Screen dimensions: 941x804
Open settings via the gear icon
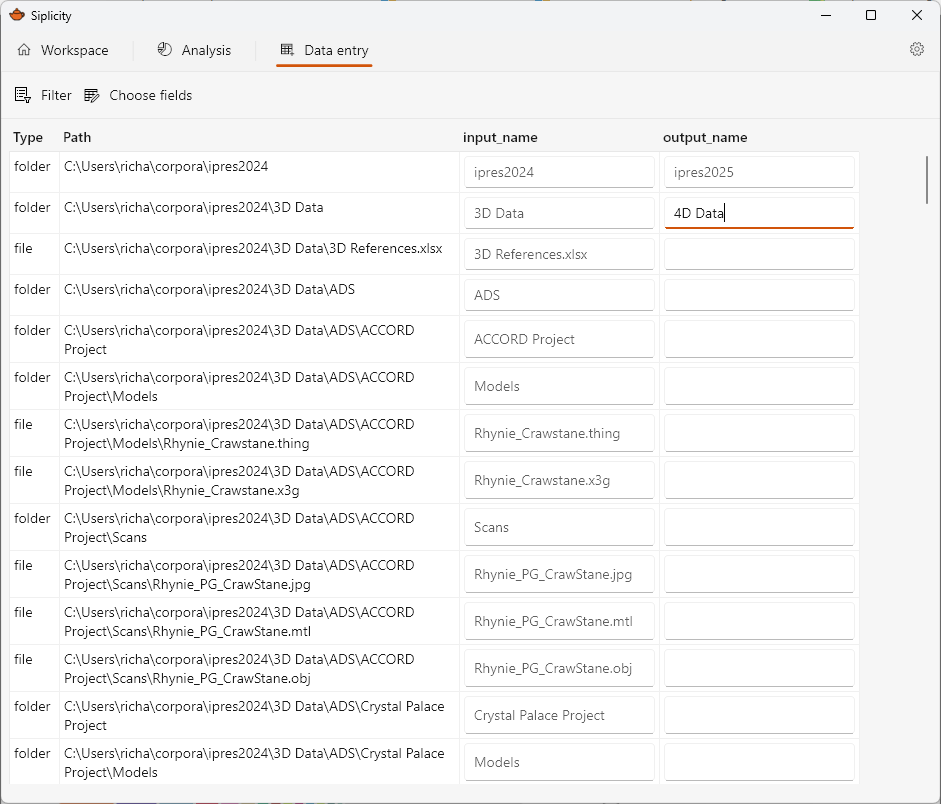(x=917, y=48)
